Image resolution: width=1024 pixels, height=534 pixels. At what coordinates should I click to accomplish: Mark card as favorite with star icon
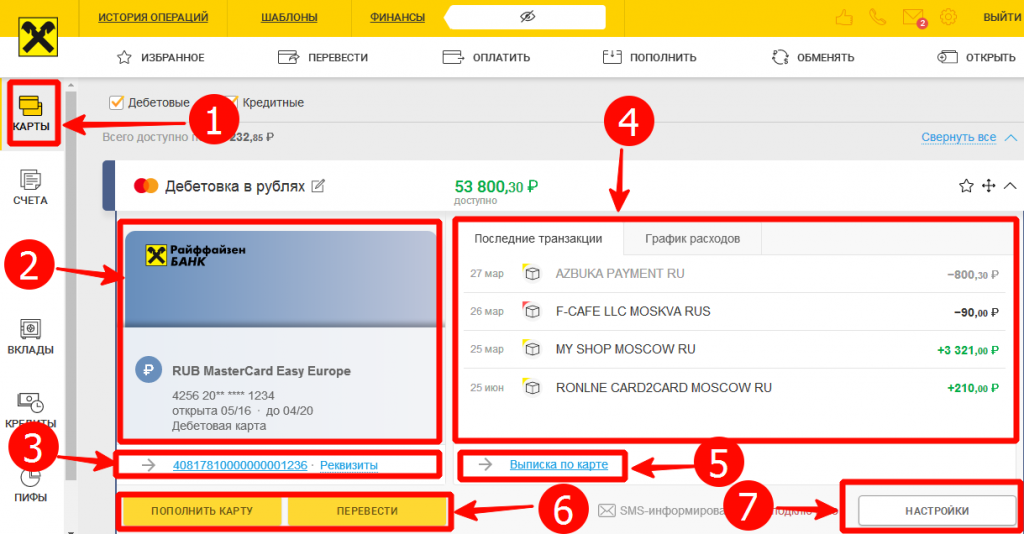966,185
